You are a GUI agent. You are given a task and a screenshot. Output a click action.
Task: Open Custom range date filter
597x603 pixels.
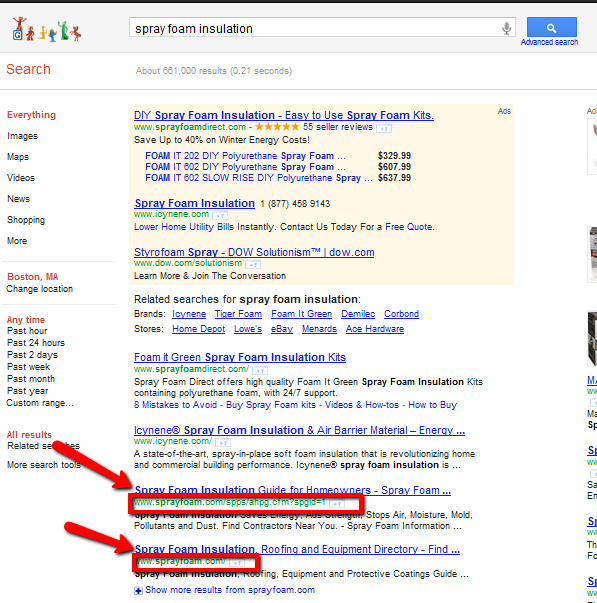click(x=40, y=403)
